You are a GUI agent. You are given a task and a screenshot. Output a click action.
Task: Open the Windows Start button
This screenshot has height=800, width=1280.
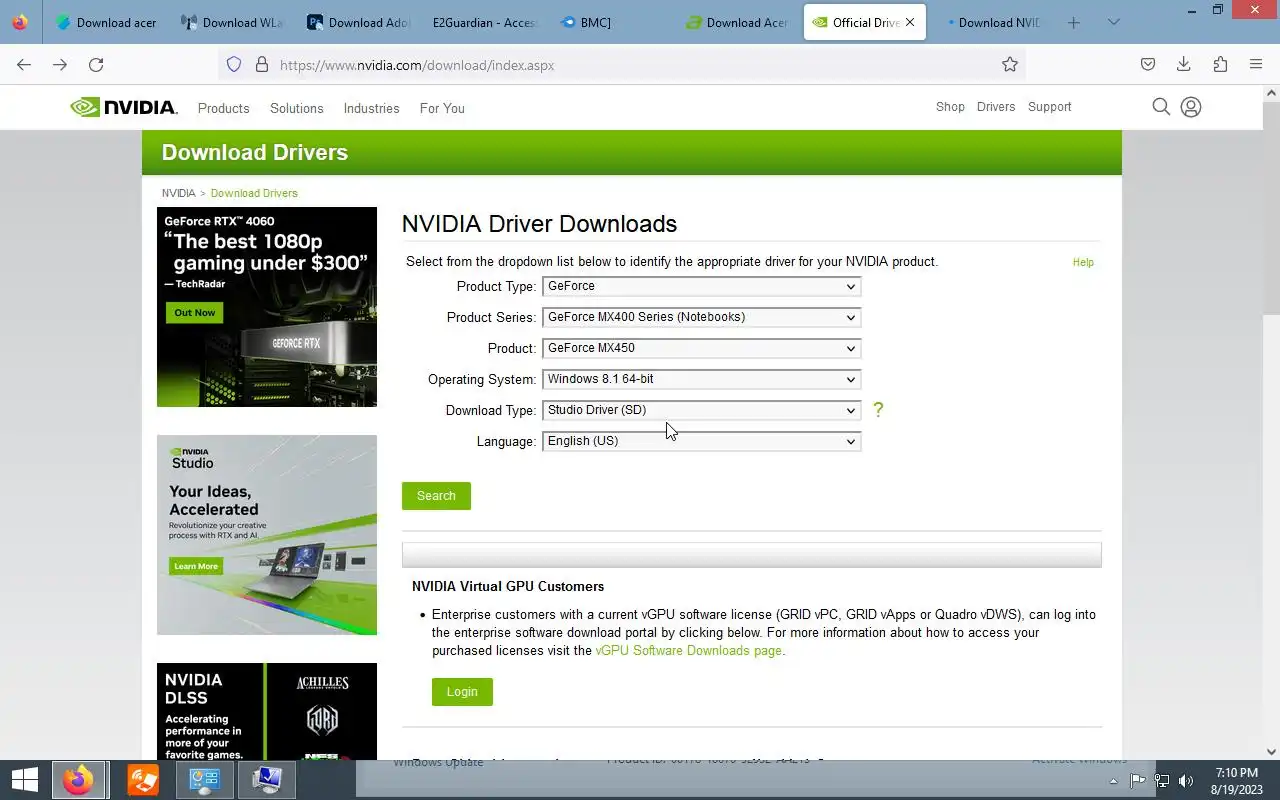(x=24, y=780)
